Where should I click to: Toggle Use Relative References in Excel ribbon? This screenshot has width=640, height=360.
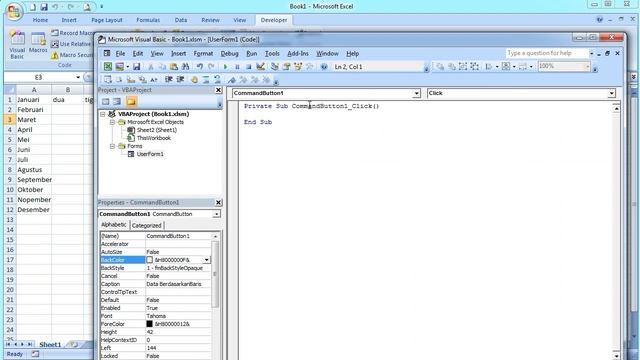[71, 44]
